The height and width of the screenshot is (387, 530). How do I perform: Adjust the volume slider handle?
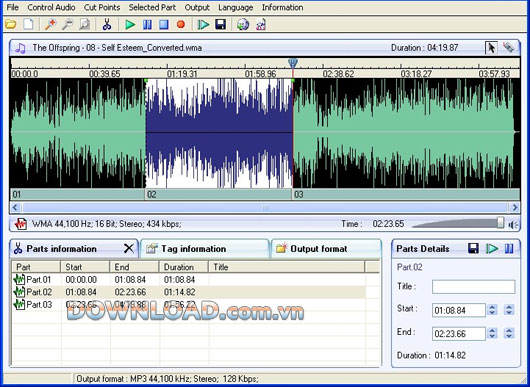[x=500, y=223]
